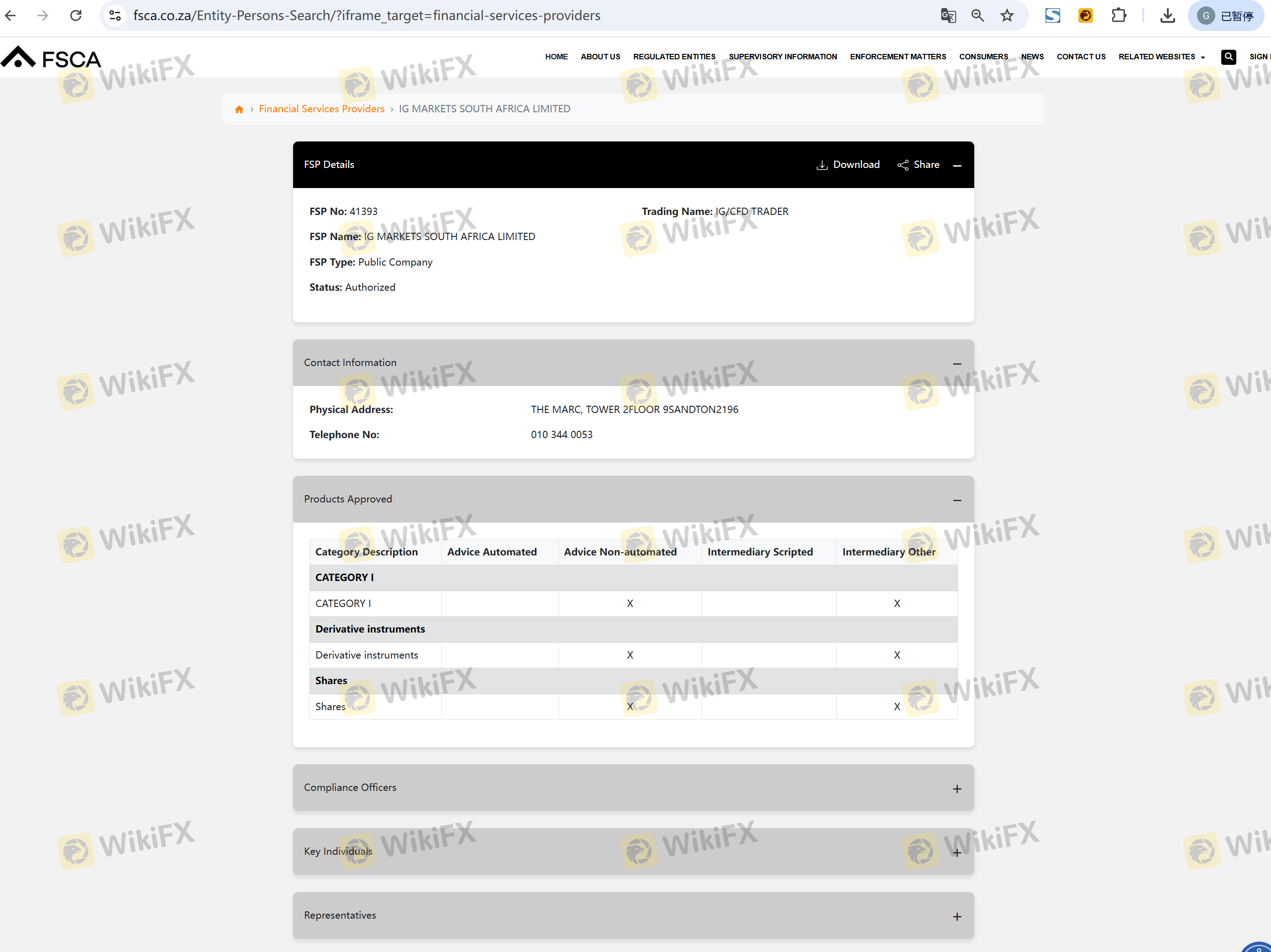Open the Regulated Entities menu
This screenshot has width=1271, height=952.
tap(674, 56)
